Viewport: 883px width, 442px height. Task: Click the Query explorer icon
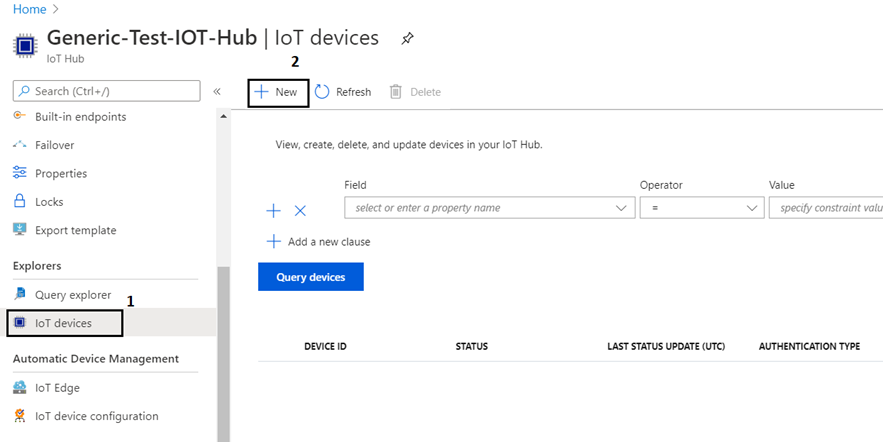click(20, 293)
